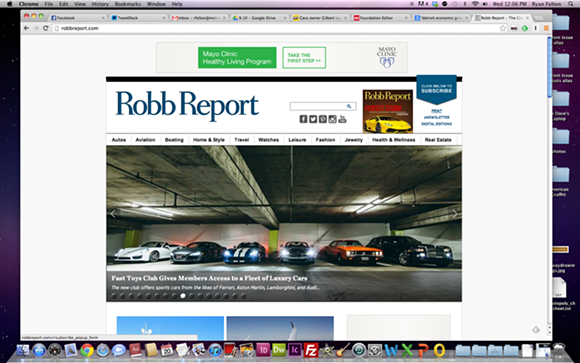
Task: Open FileZilla from the dock
Action: click(x=311, y=350)
